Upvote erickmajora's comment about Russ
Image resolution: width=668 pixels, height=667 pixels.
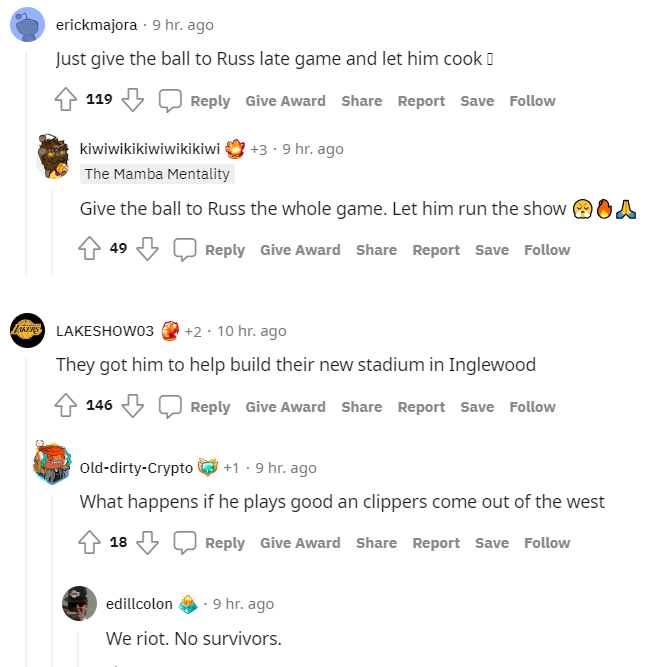tap(66, 99)
